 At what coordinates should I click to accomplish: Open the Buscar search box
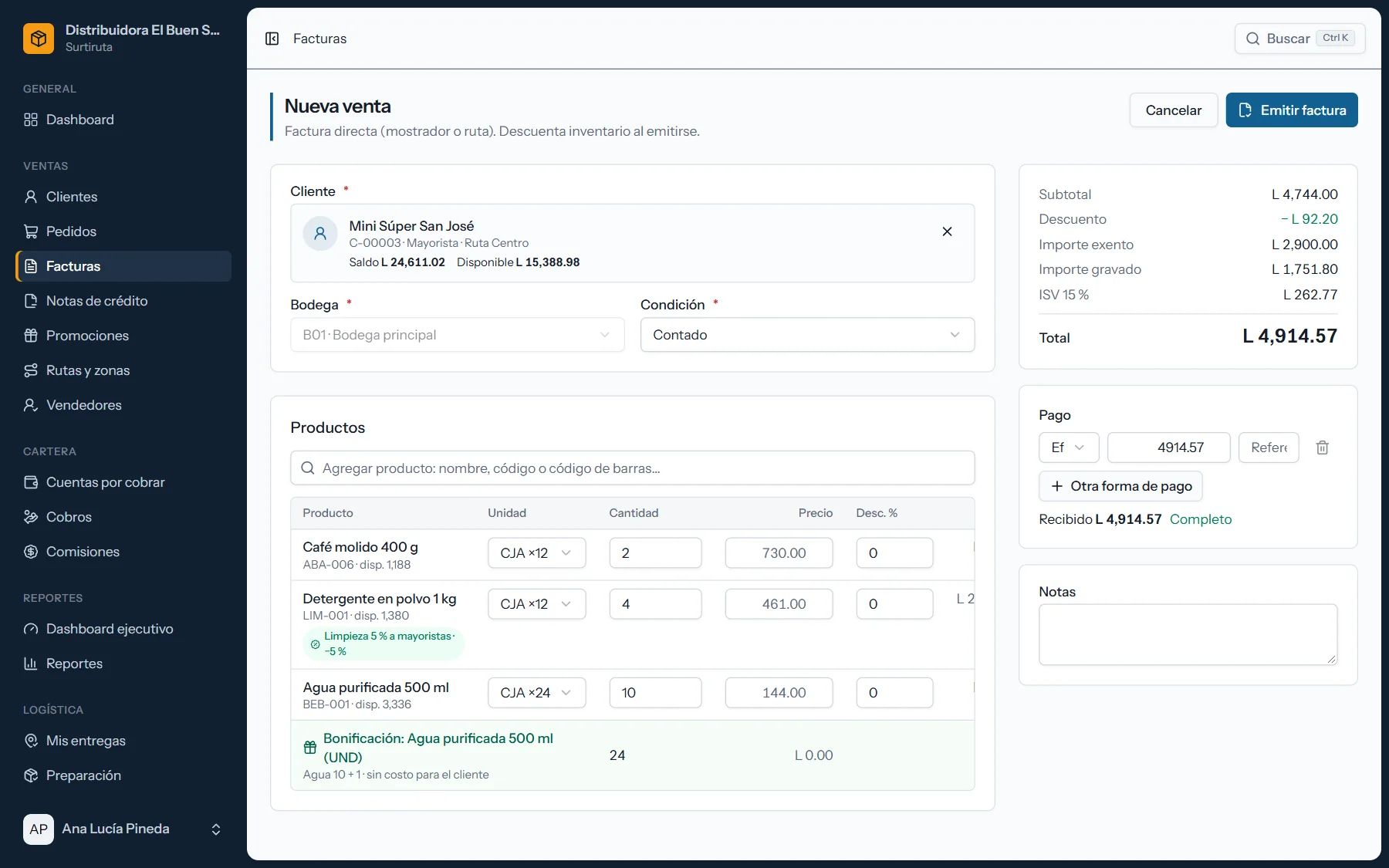pos(1300,39)
